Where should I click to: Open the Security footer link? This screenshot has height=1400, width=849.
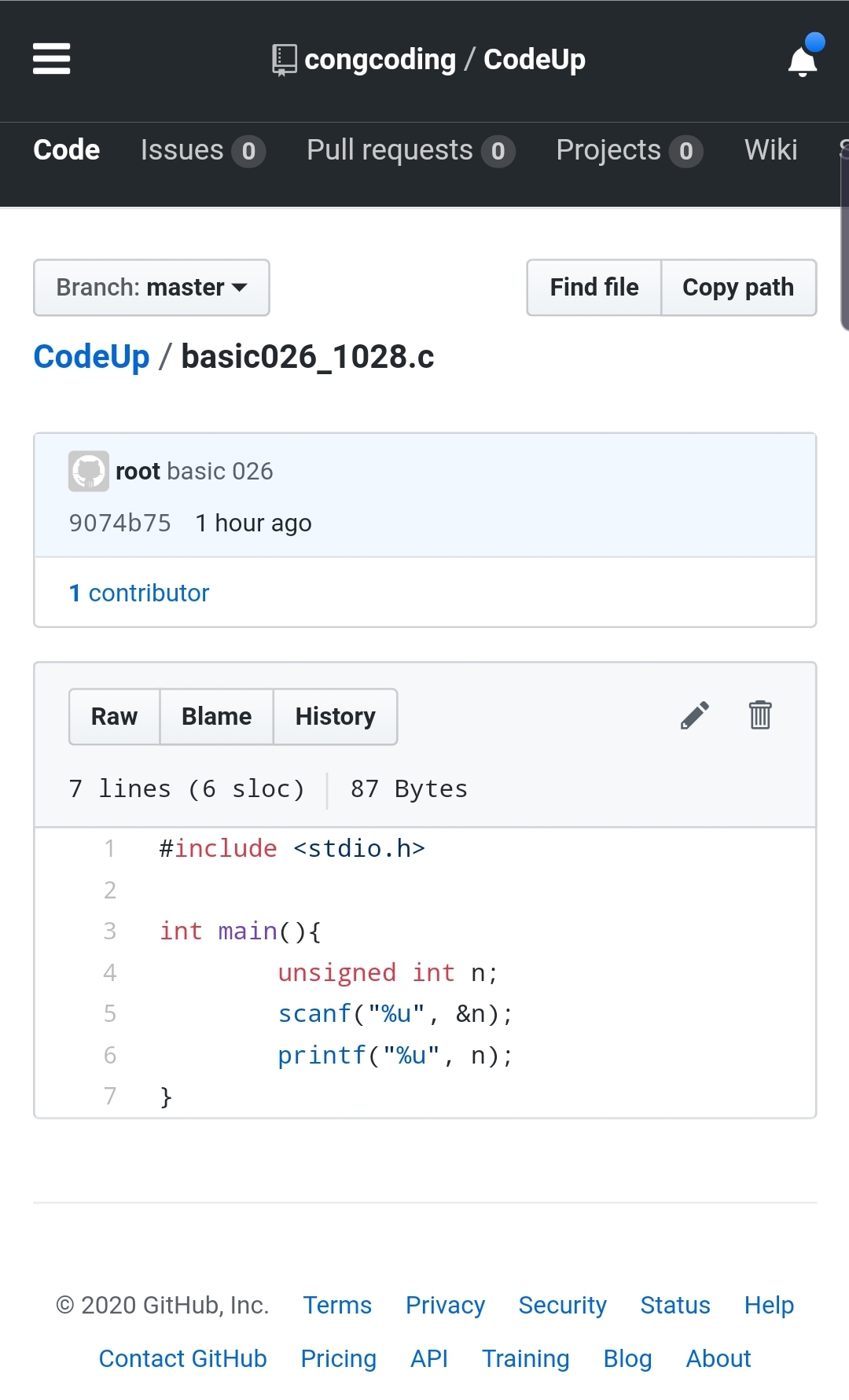click(x=563, y=1305)
